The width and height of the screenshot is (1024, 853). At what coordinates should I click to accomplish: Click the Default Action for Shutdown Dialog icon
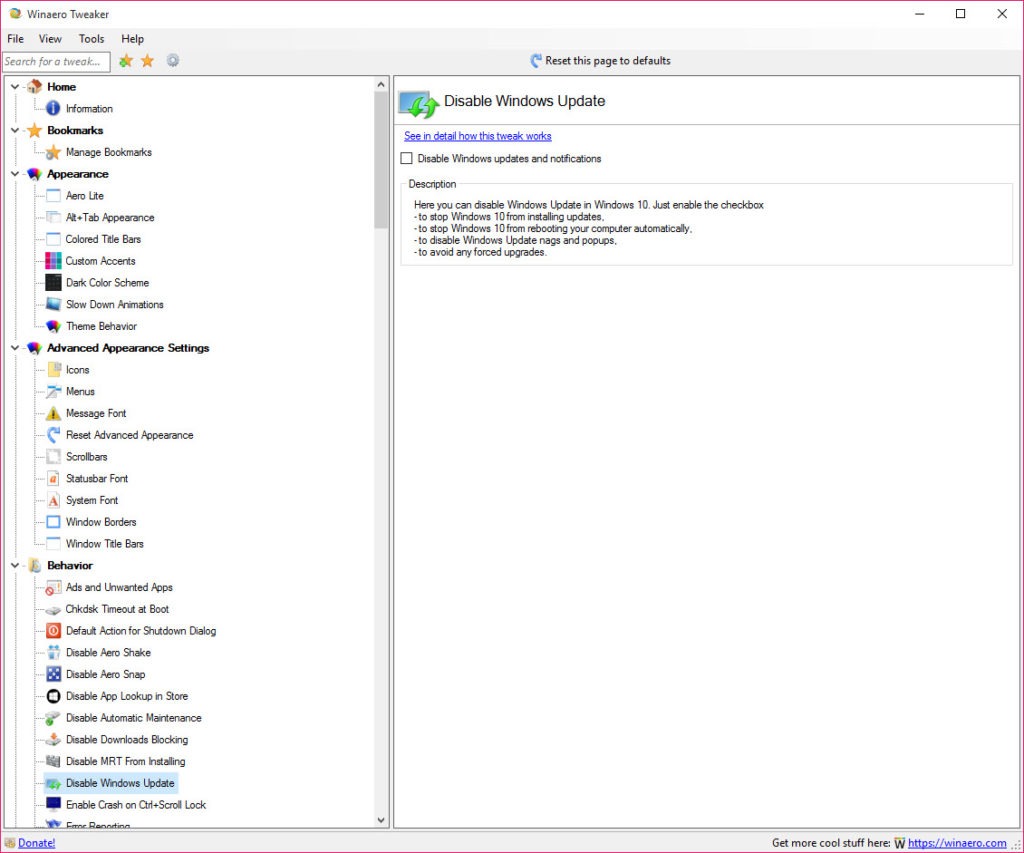point(53,631)
